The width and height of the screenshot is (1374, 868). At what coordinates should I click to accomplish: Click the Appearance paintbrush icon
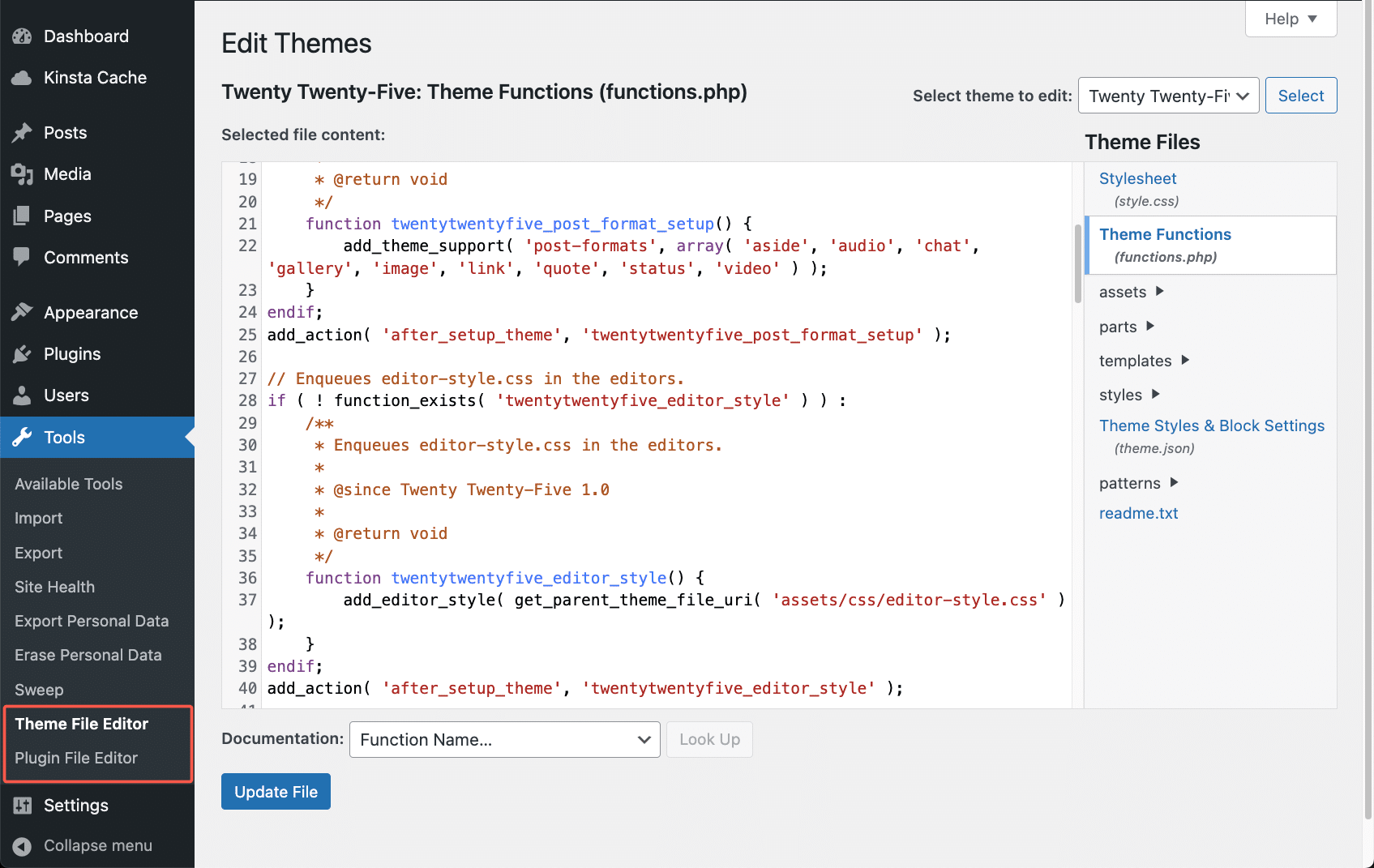[x=22, y=313]
